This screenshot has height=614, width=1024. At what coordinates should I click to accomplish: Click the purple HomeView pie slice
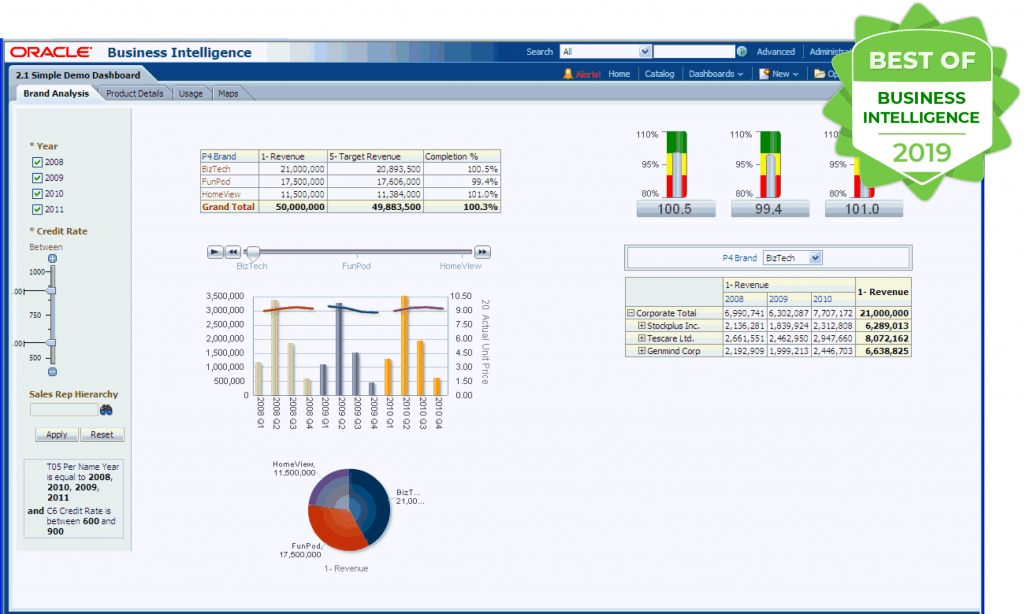coord(329,487)
